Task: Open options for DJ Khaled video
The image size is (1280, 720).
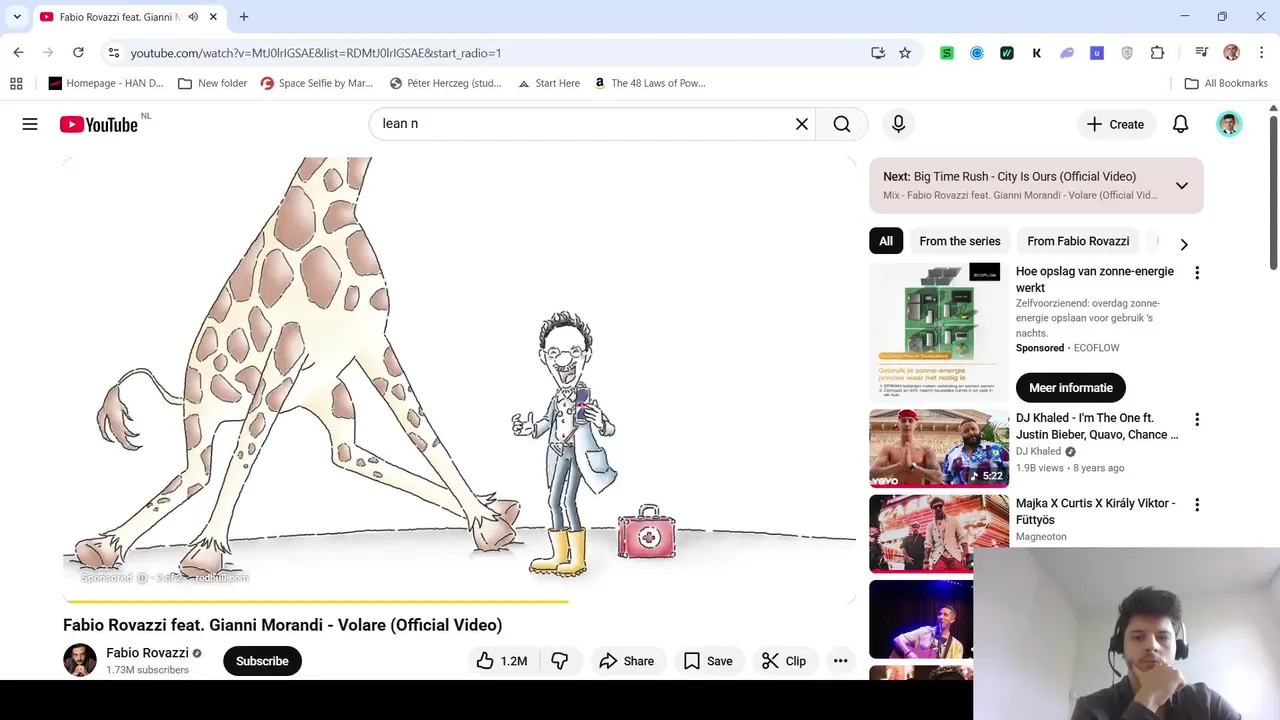Action: (x=1196, y=419)
